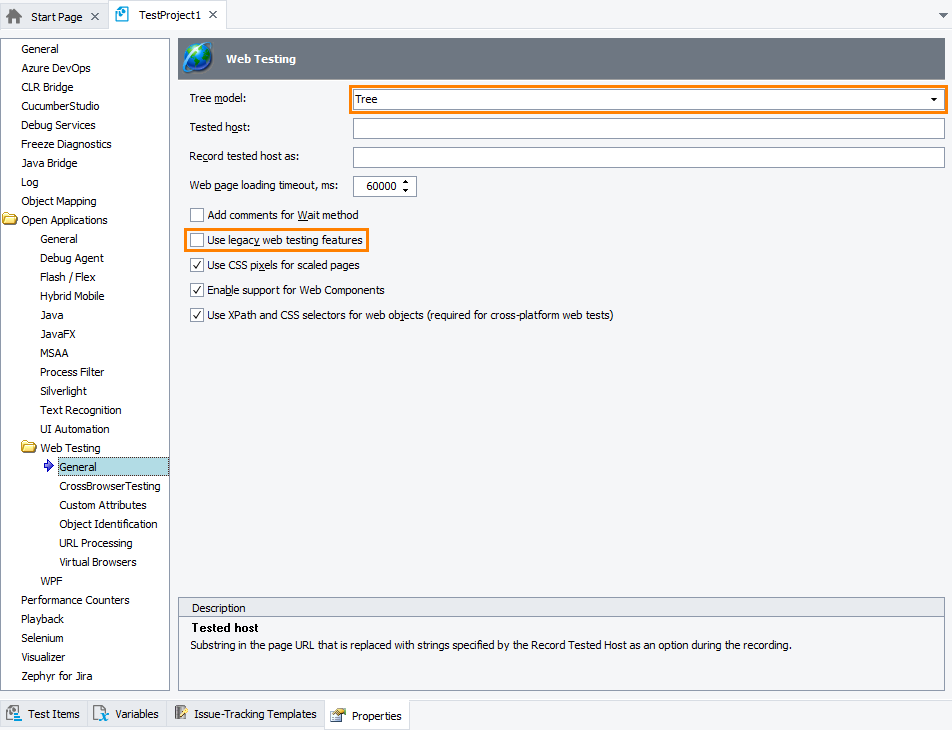Select CrossBrowserTesting in the sidebar

coord(109,485)
